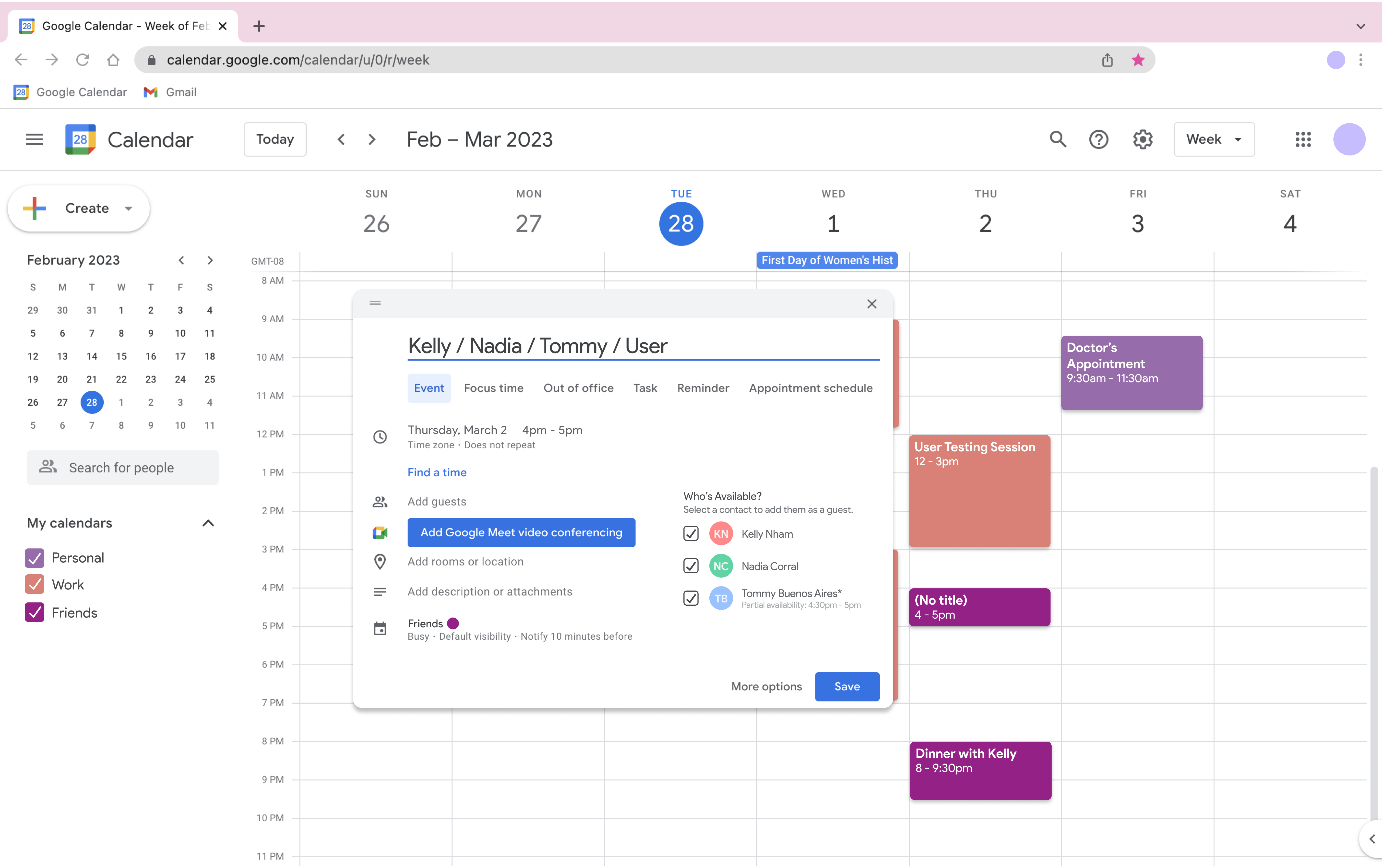
Task: Uncheck the Kelly Nham guest checkbox
Action: click(x=691, y=534)
